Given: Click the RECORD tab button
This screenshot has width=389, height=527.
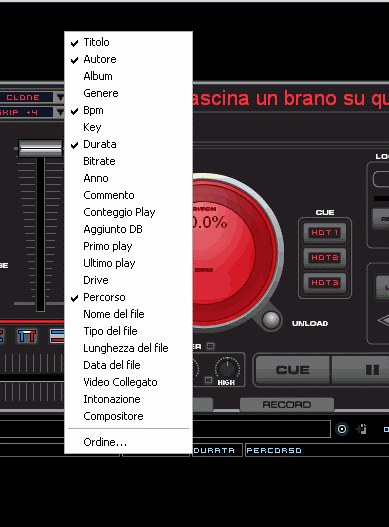Looking at the screenshot, I should tap(287, 404).
